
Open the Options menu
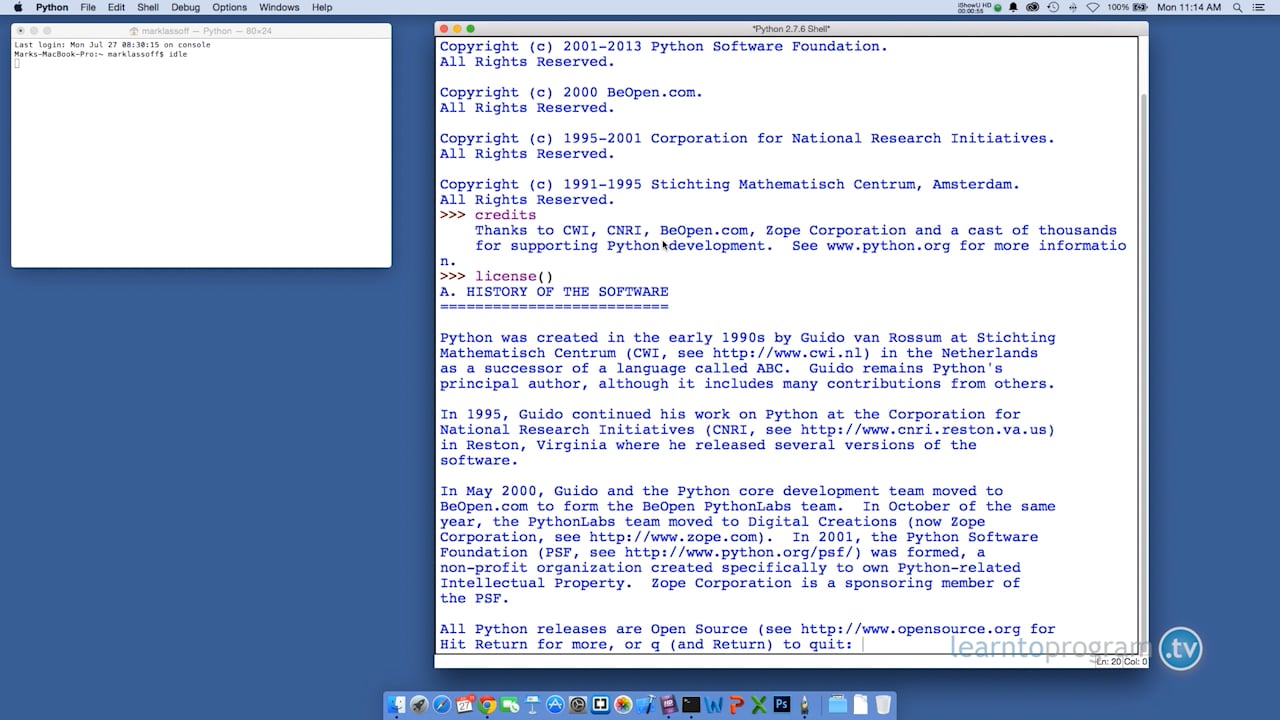[229, 7]
